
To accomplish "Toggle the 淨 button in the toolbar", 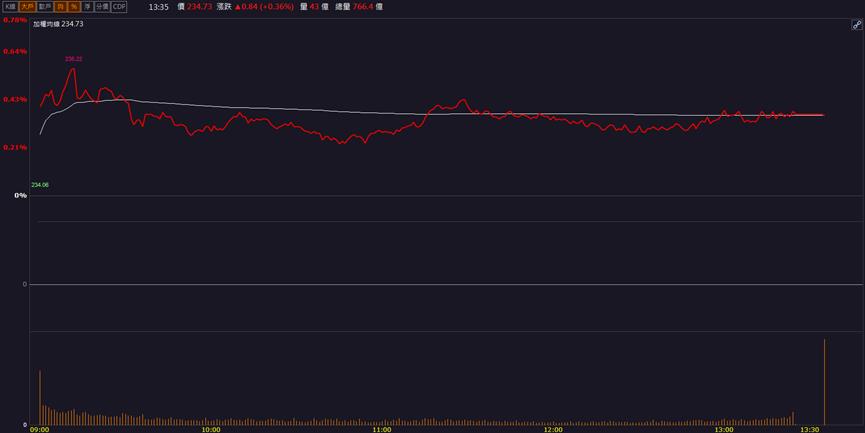I will point(87,7).
